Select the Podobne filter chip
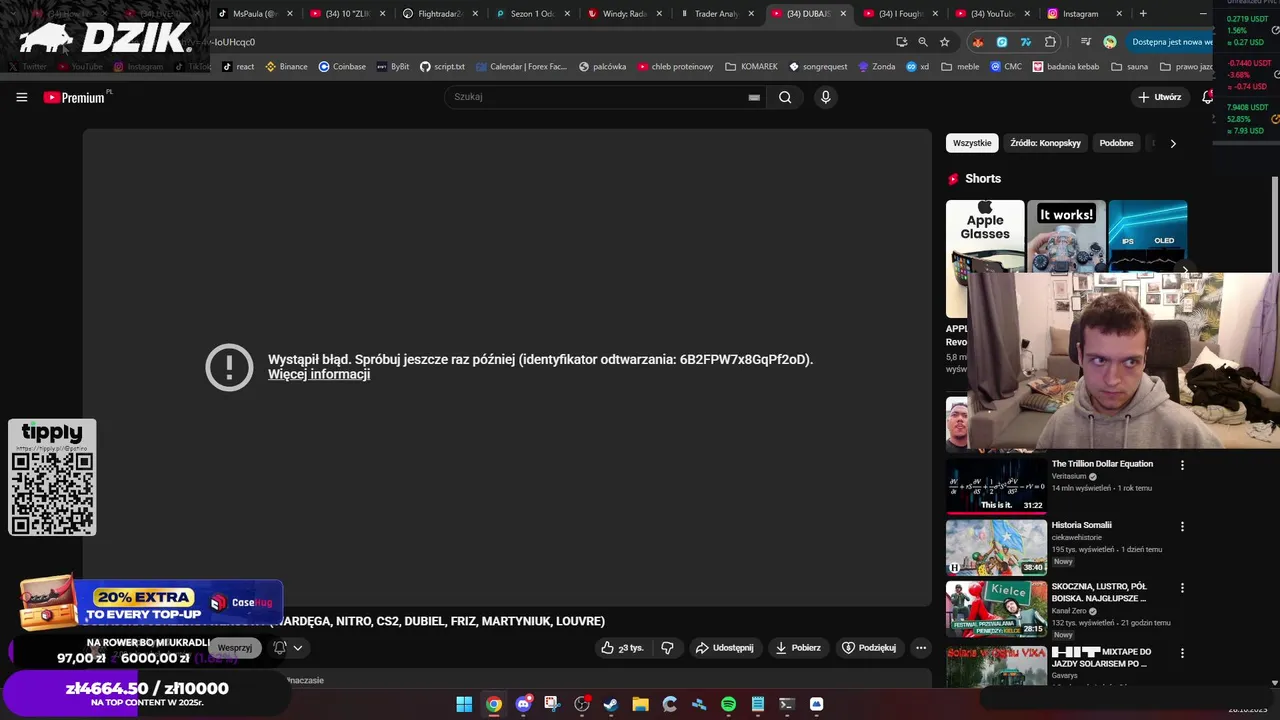The width and height of the screenshot is (1280, 720). click(1116, 143)
